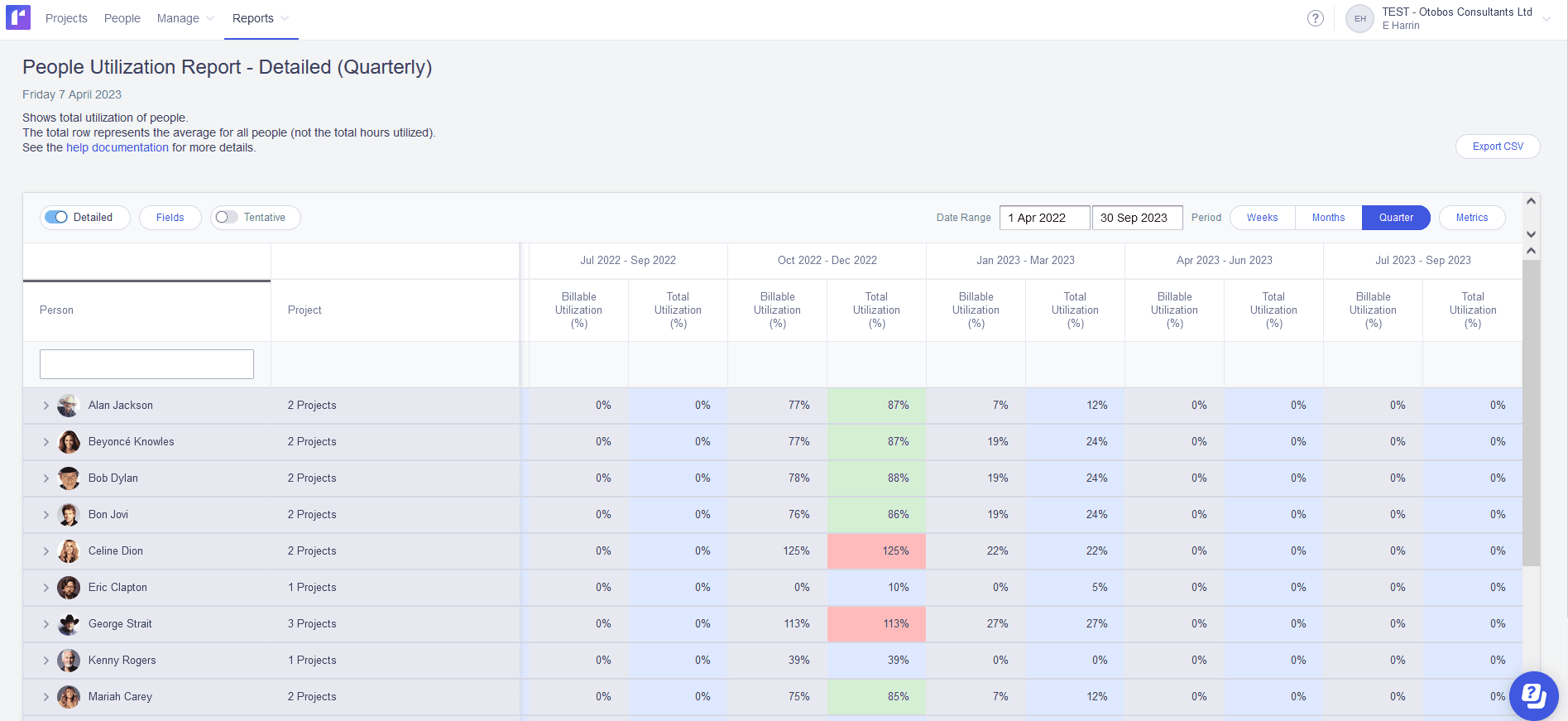Open the help question mark icon

pyautogui.click(x=1315, y=18)
